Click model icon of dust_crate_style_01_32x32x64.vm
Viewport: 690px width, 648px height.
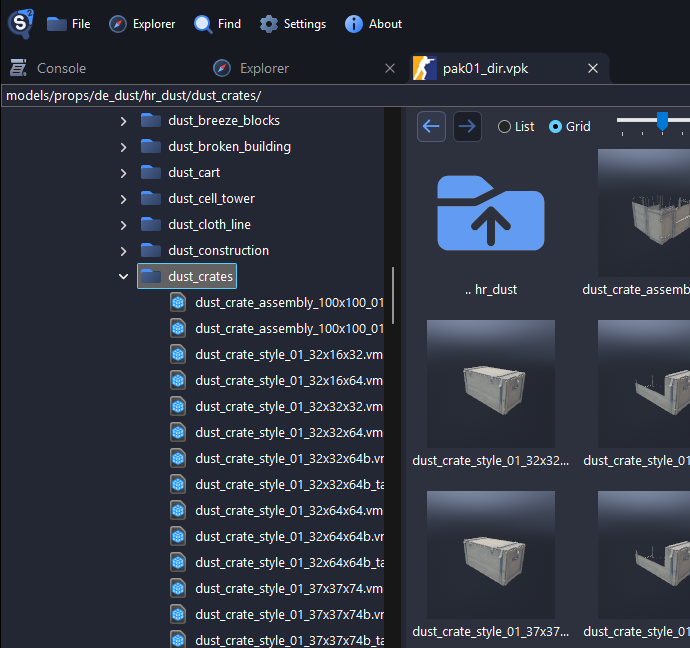click(x=178, y=432)
